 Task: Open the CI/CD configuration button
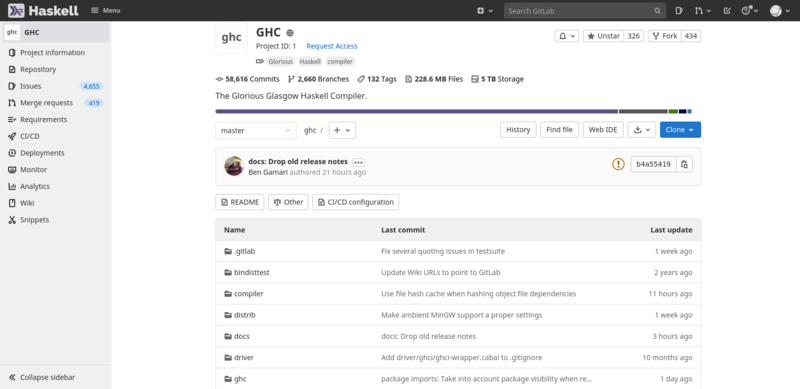356,202
